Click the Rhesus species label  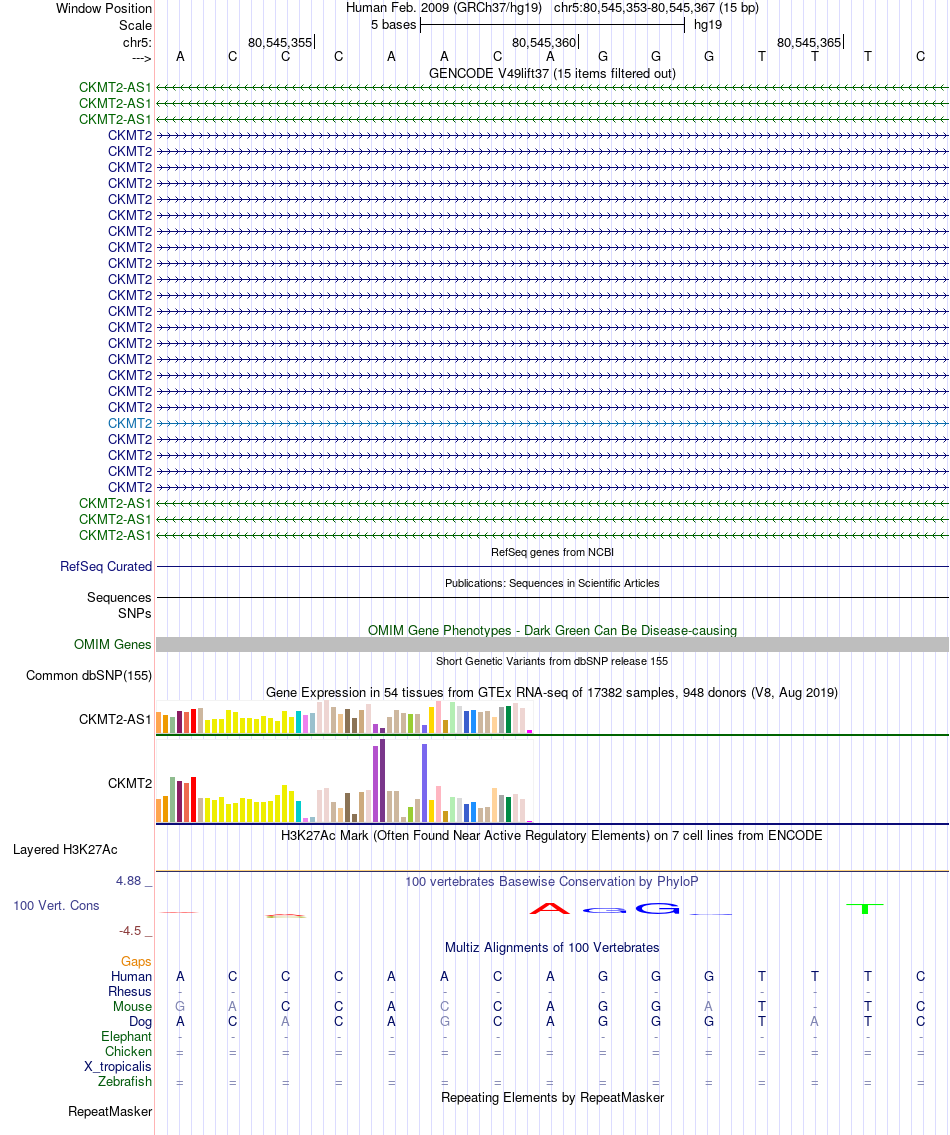[x=130, y=992]
